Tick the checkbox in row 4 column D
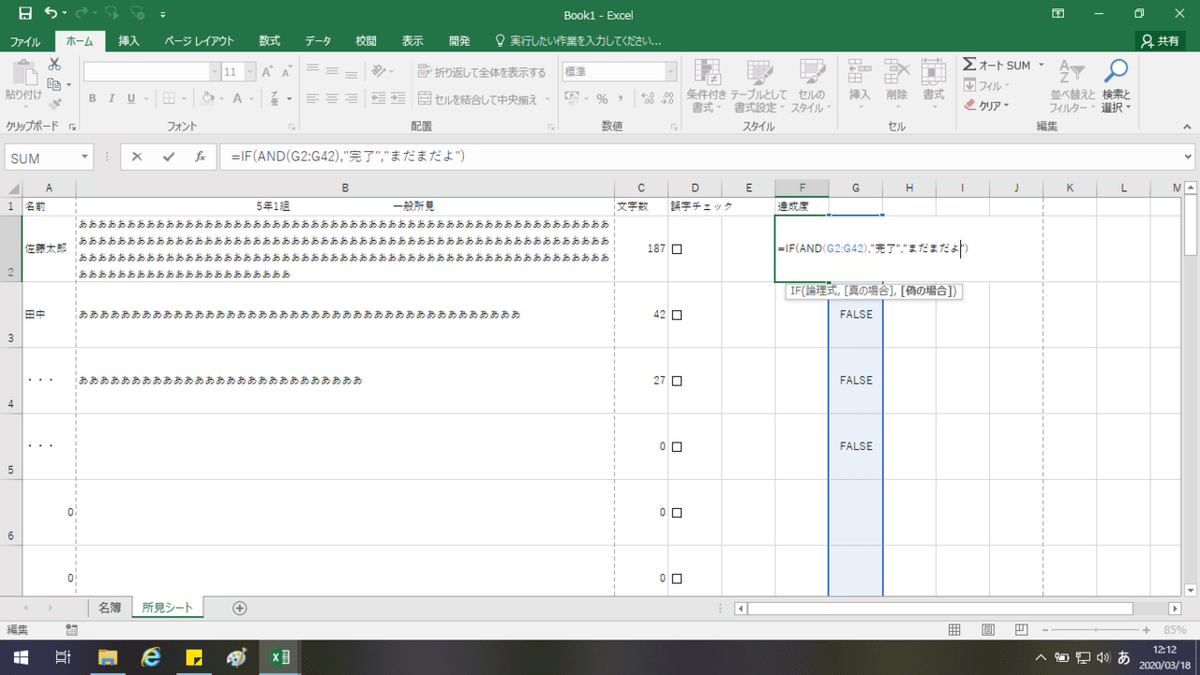The height and width of the screenshot is (675, 1200). point(677,381)
